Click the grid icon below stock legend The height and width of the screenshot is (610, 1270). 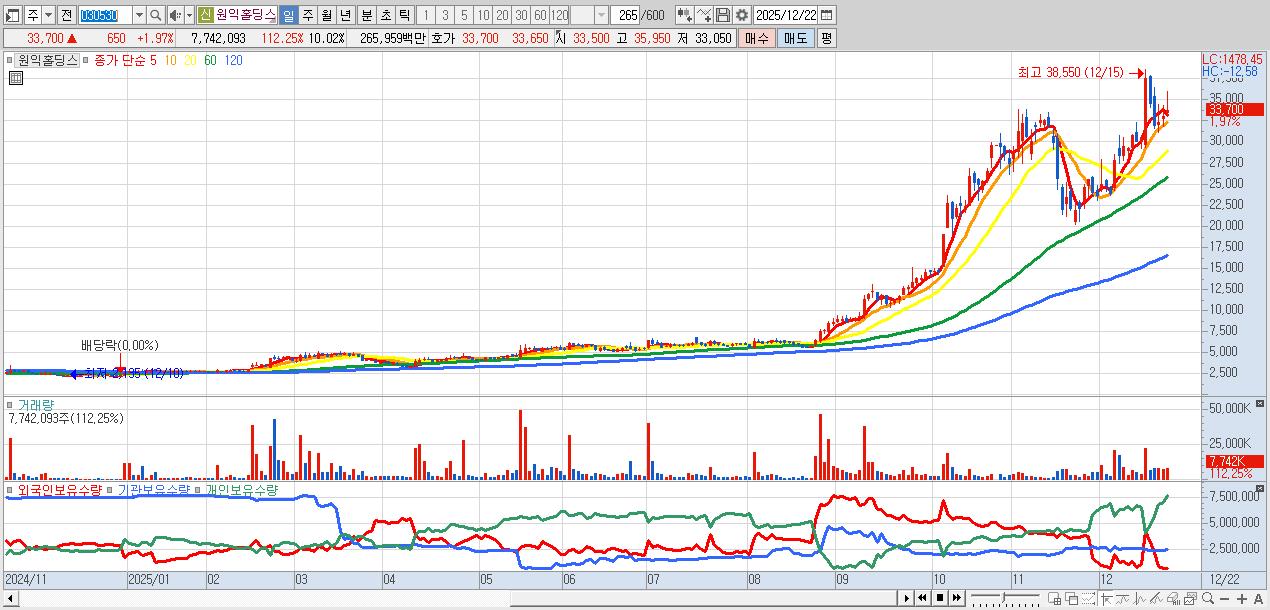14,77
